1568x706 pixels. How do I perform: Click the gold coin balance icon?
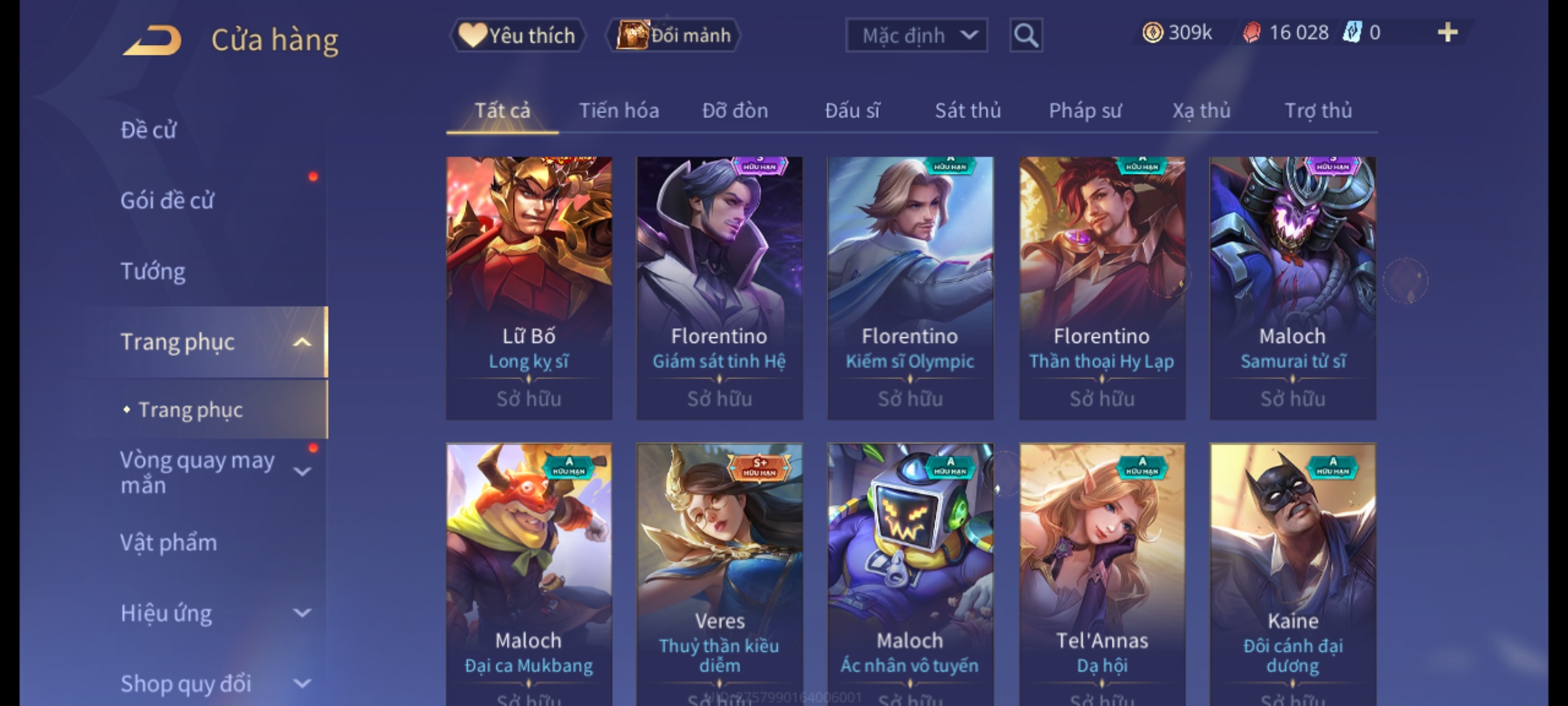(x=1152, y=33)
